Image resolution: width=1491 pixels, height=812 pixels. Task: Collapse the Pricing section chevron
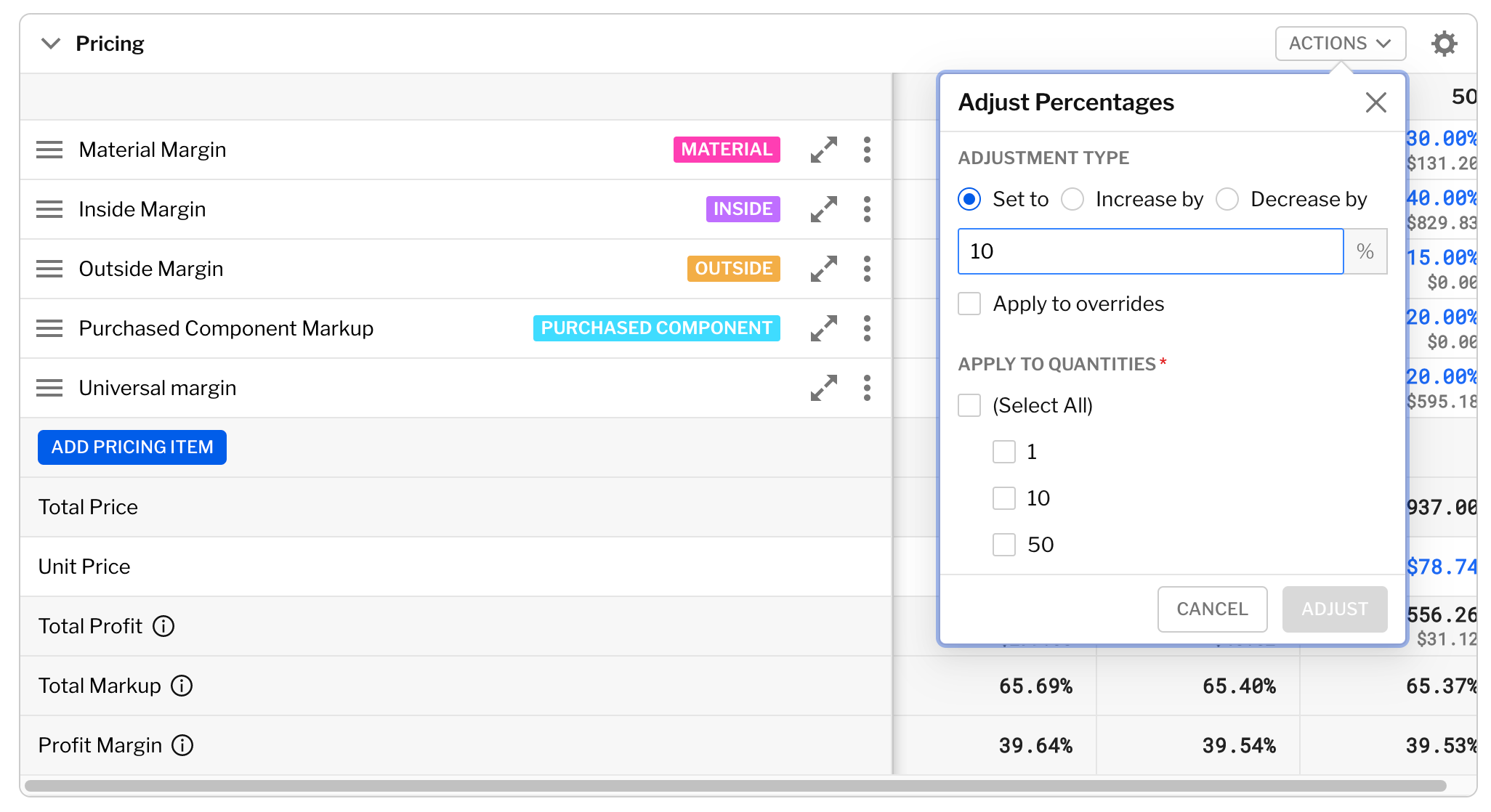50,44
